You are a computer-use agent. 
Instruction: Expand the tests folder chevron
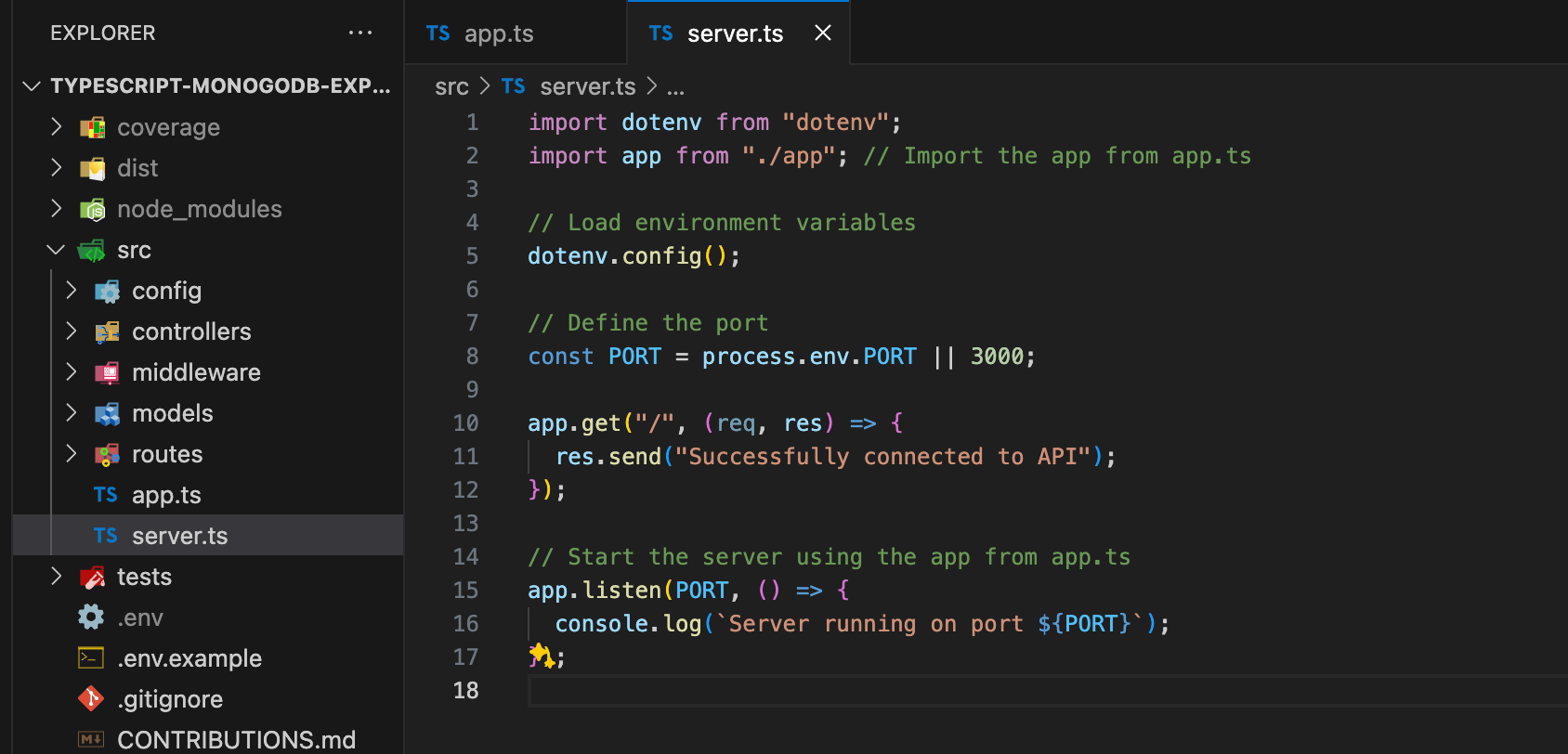click(x=57, y=577)
